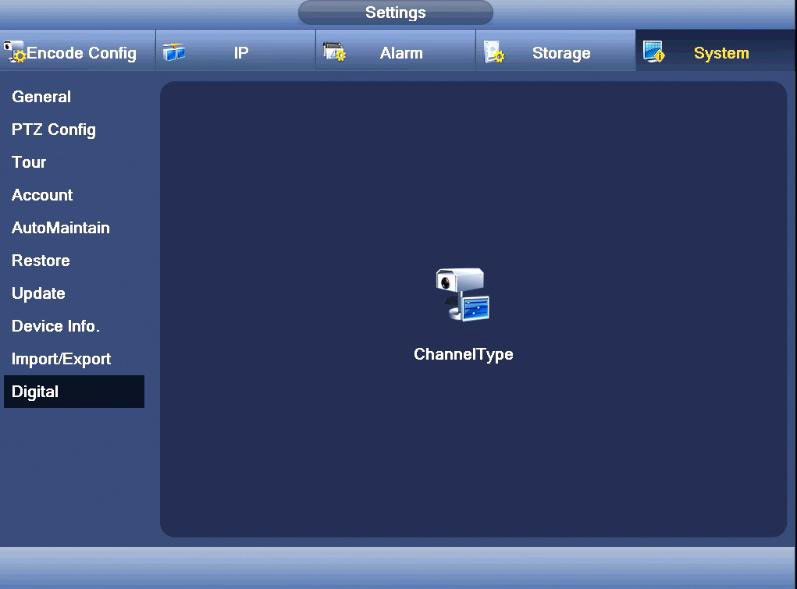The width and height of the screenshot is (797, 589).
Task: Switch to the Encode Config tab
Action: (x=77, y=50)
